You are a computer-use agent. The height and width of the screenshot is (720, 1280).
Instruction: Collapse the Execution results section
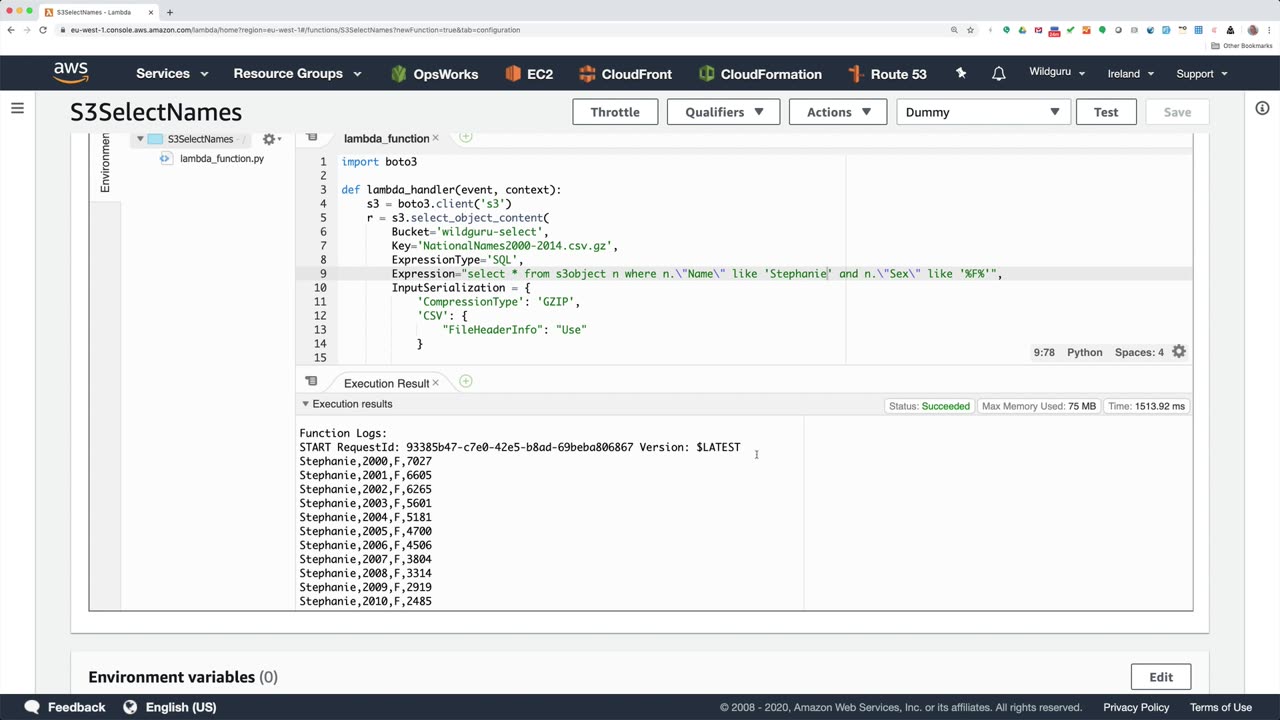(x=306, y=404)
